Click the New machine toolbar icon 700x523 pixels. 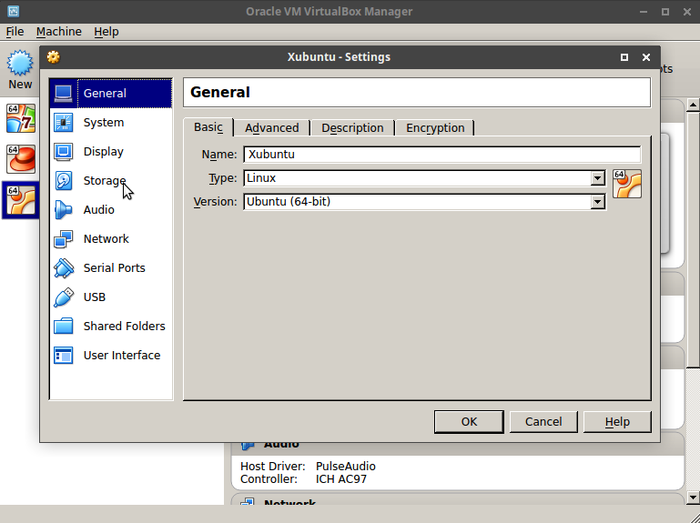click(20, 63)
